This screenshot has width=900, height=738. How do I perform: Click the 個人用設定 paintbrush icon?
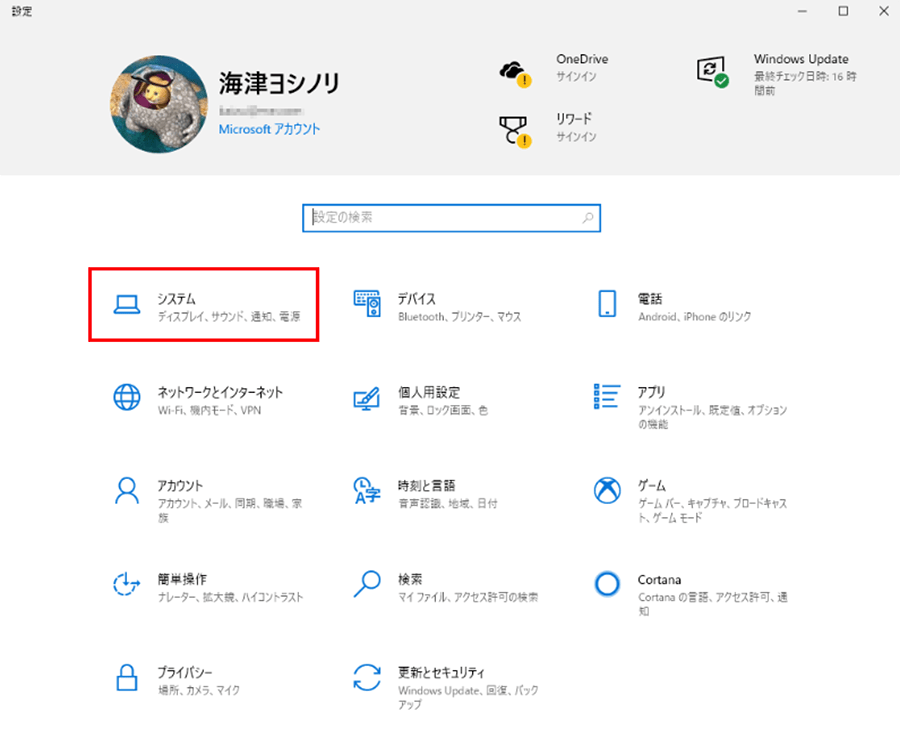367,398
